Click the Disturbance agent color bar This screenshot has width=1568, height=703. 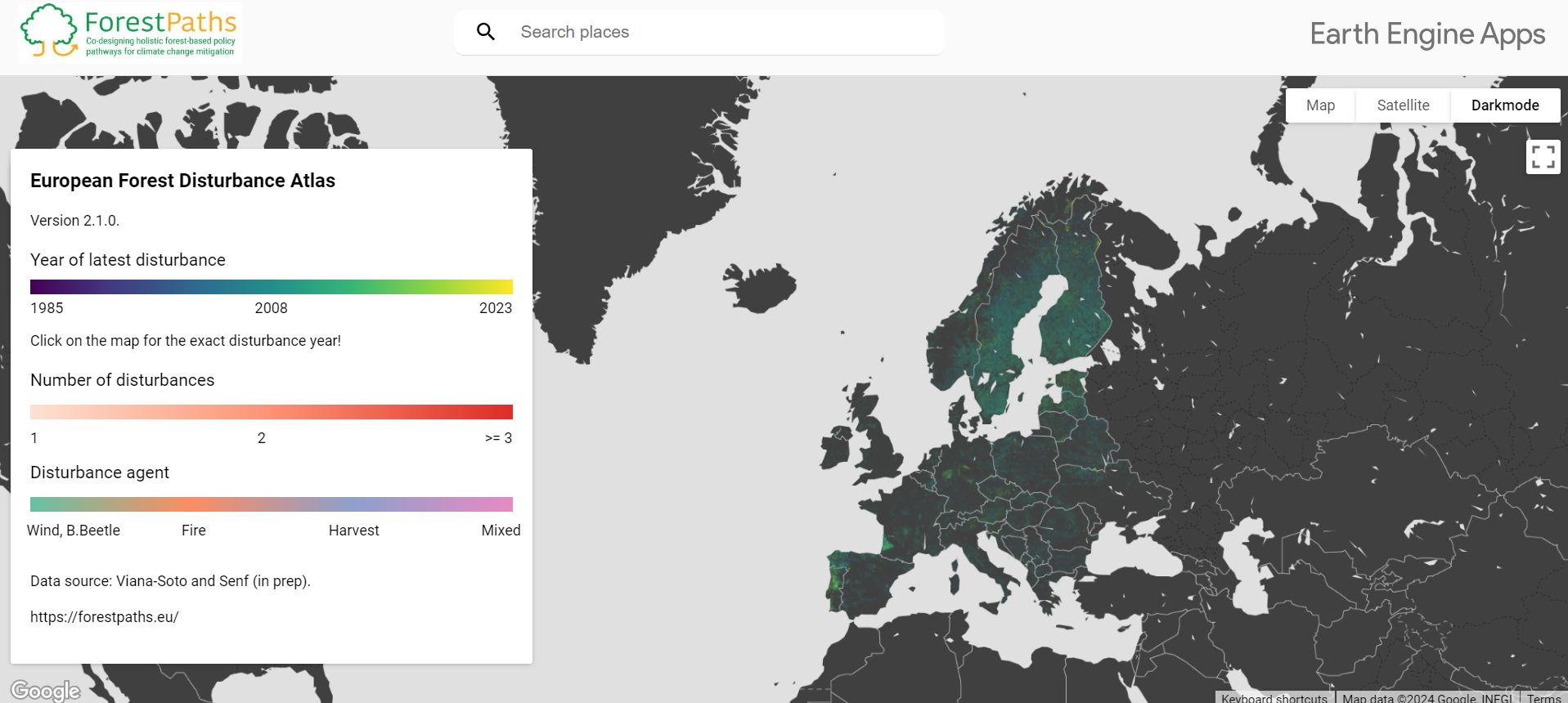pyautogui.click(x=272, y=504)
